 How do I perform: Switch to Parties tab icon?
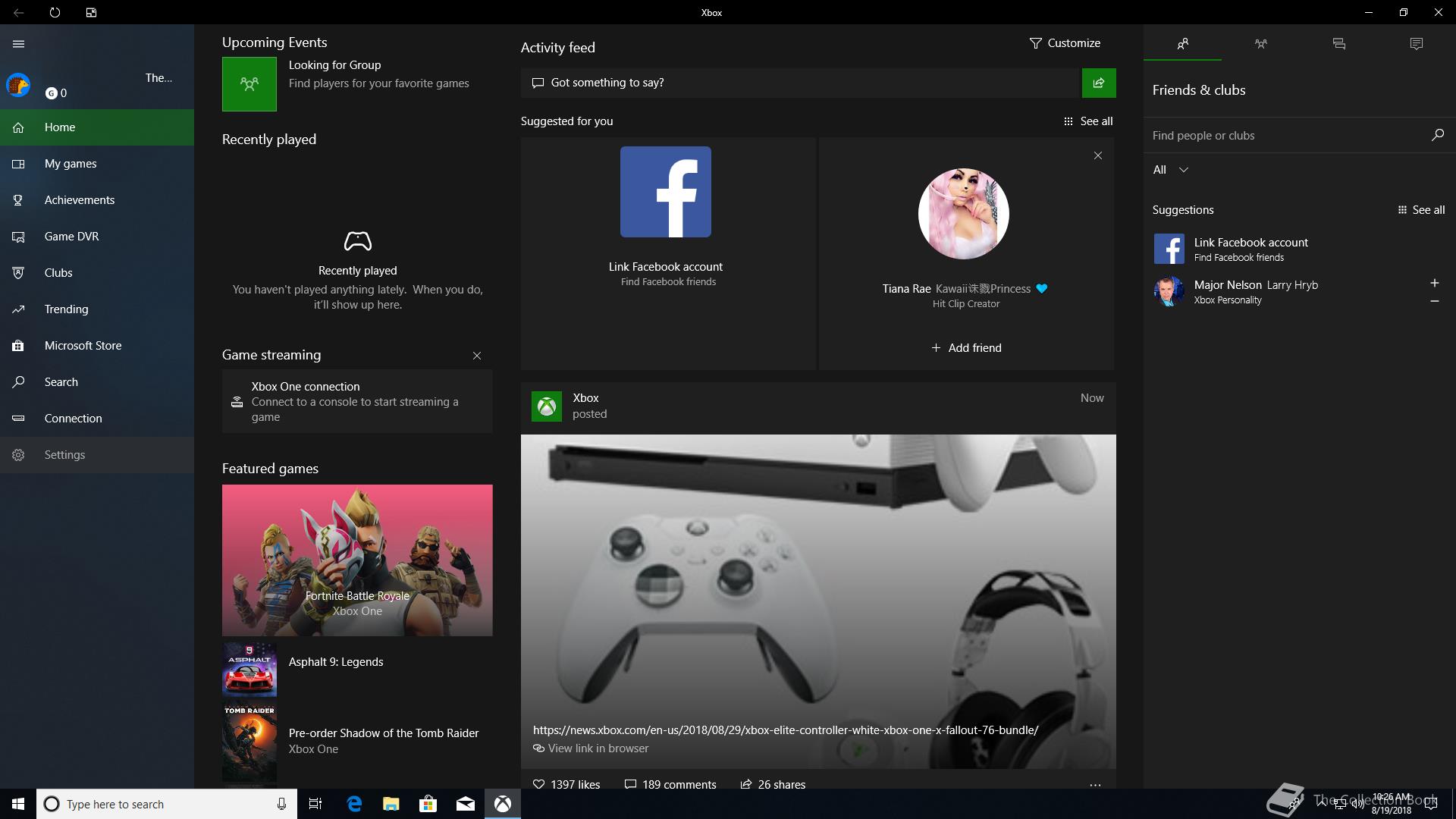pos(1260,44)
